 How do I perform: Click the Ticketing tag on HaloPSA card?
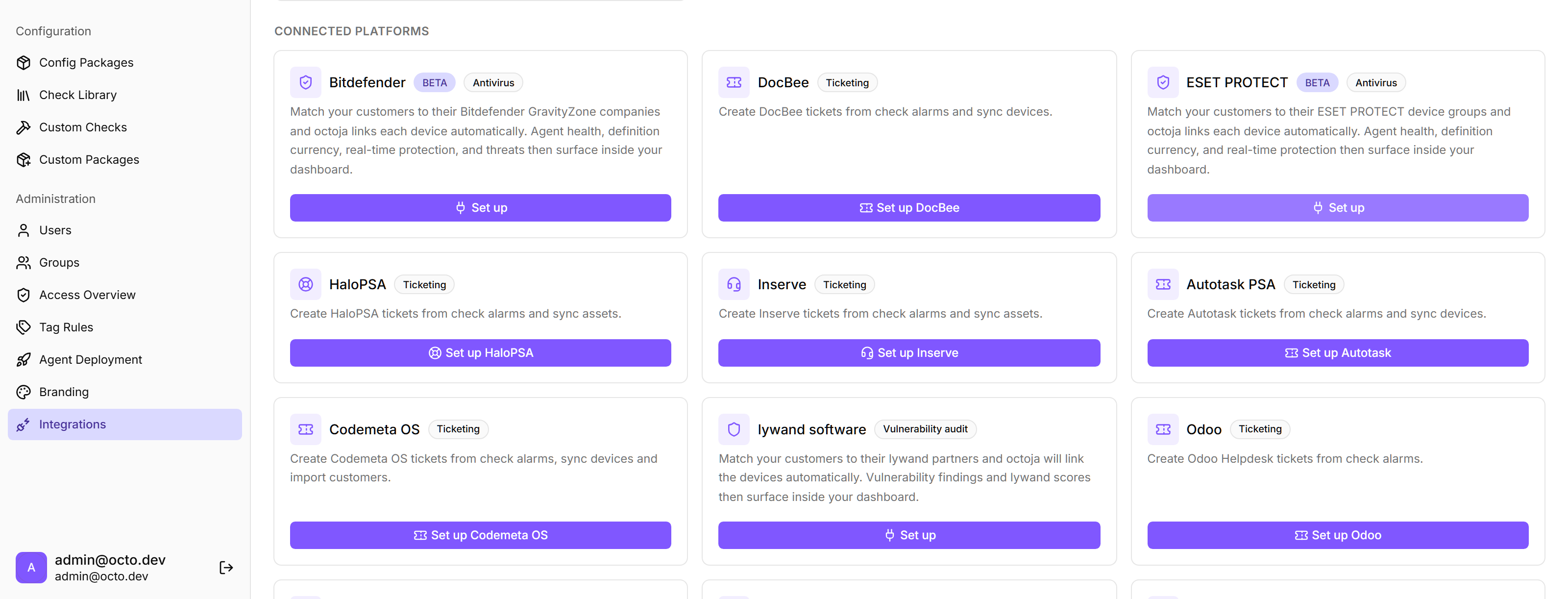coord(424,285)
